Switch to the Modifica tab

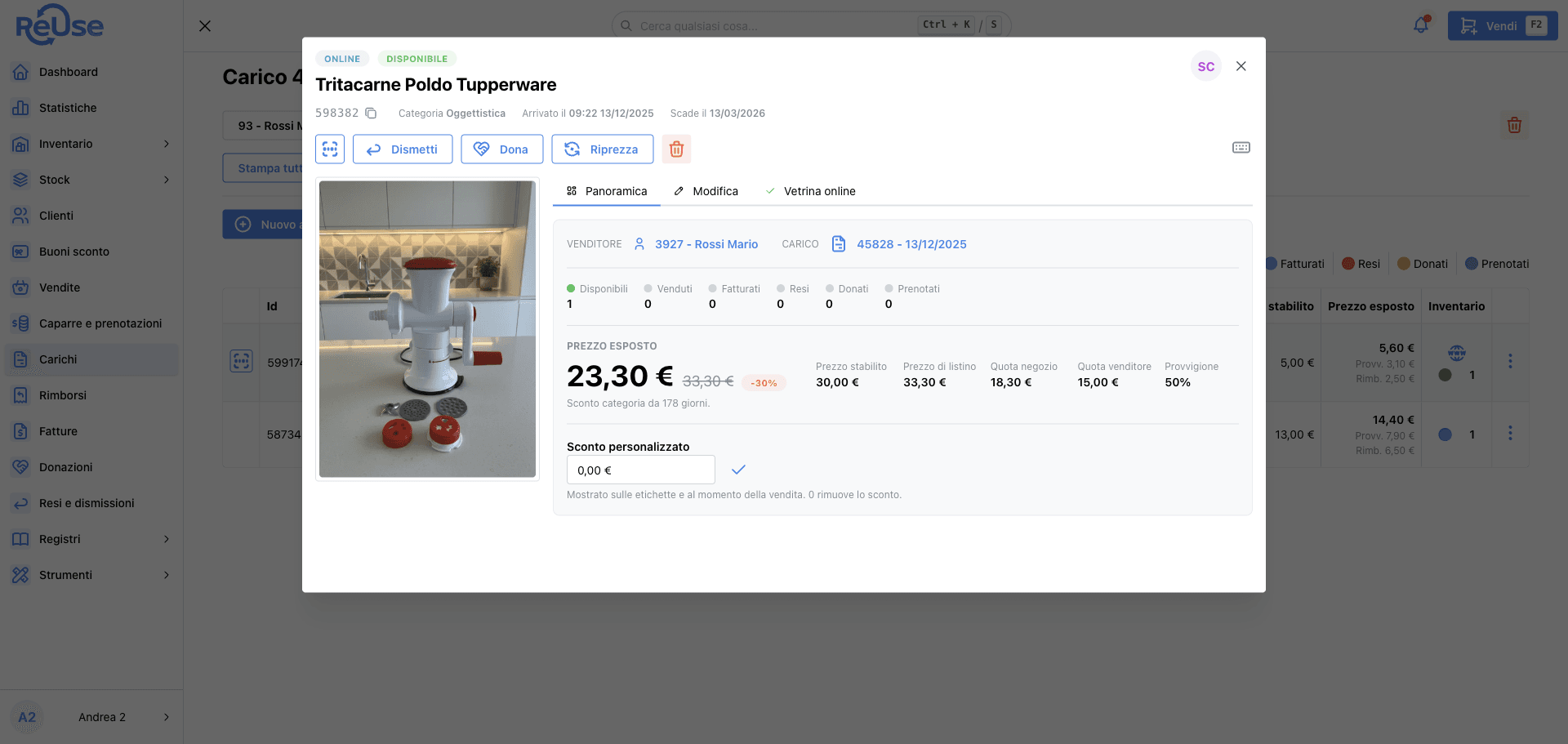coord(706,191)
